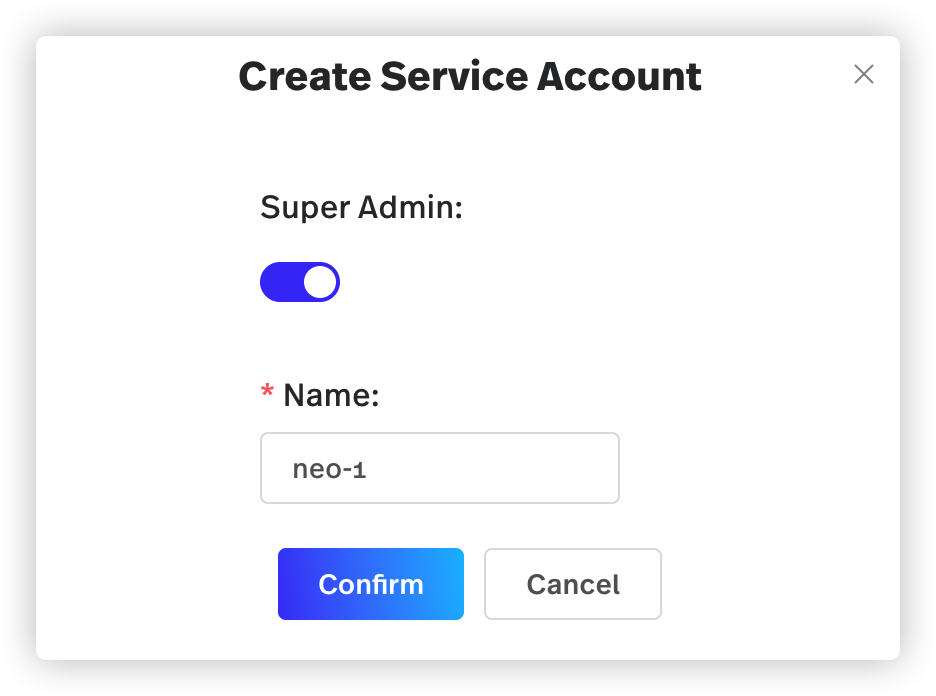The height and width of the screenshot is (696, 936).
Task: Focus the Name input field
Action: (440, 468)
